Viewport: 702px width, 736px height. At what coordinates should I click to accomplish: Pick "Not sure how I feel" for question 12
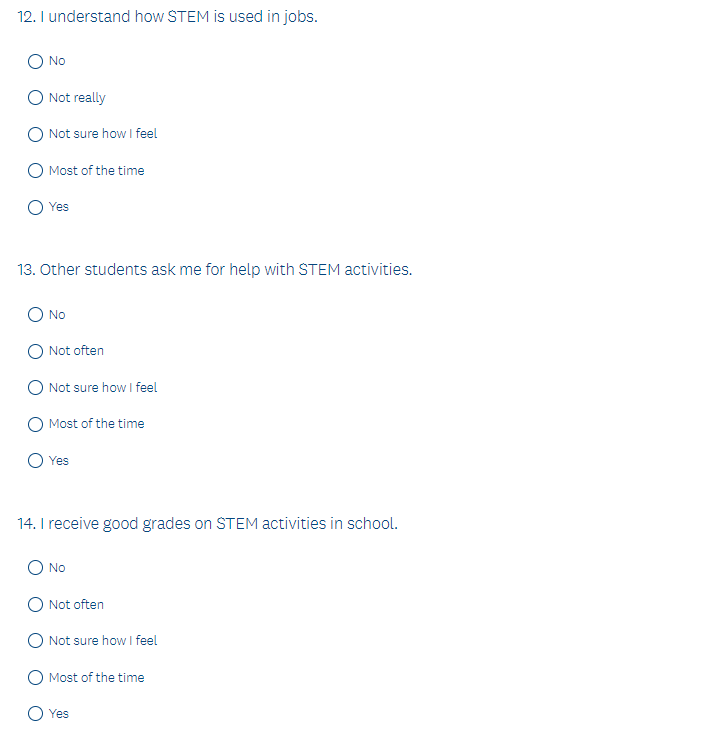point(36,134)
